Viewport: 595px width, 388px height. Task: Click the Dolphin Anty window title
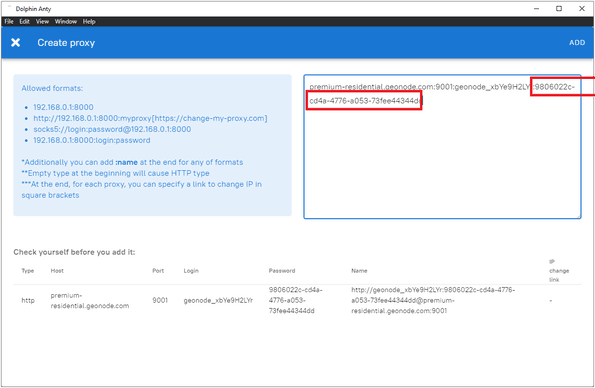tap(33, 9)
